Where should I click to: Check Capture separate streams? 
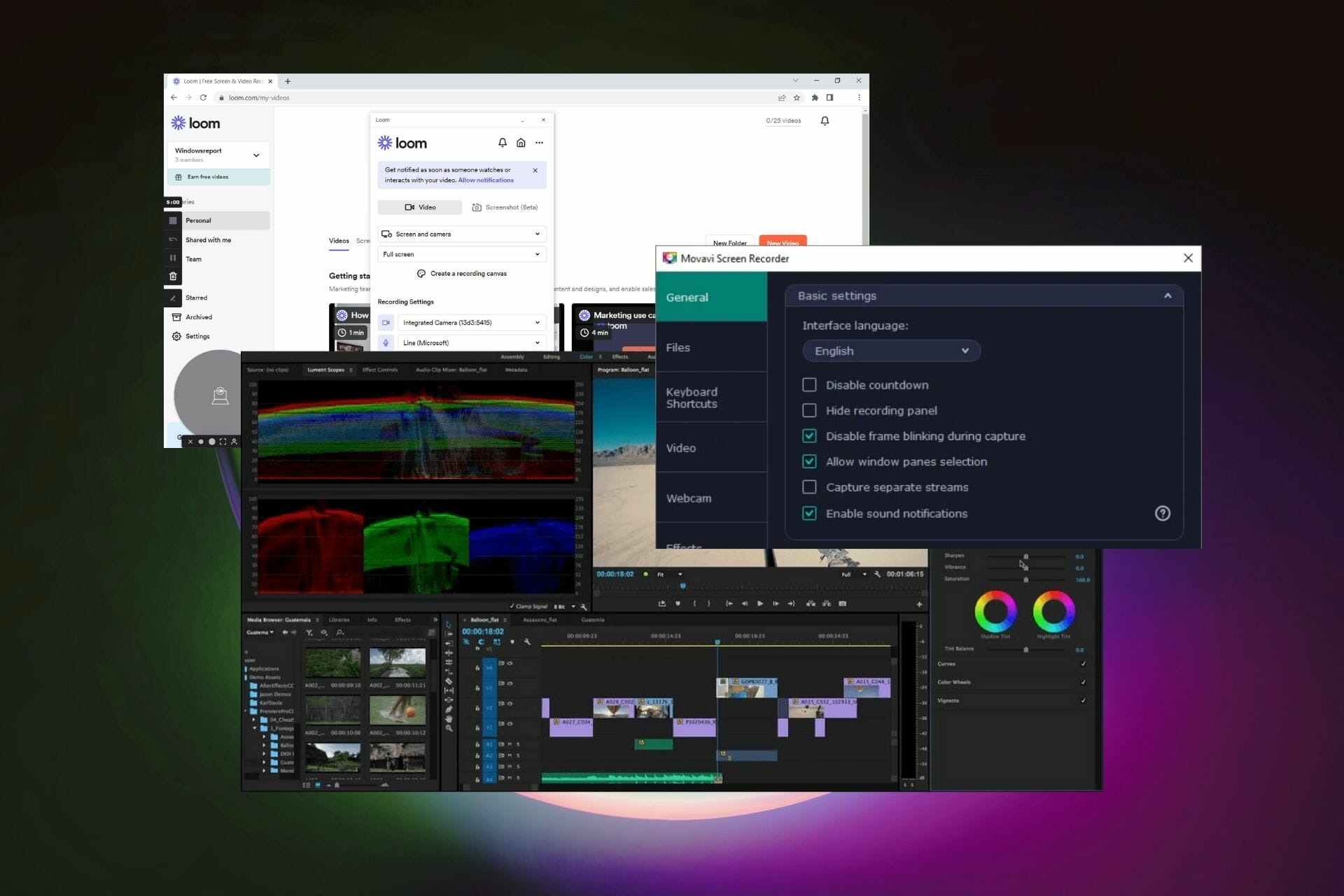tap(809, 487)
